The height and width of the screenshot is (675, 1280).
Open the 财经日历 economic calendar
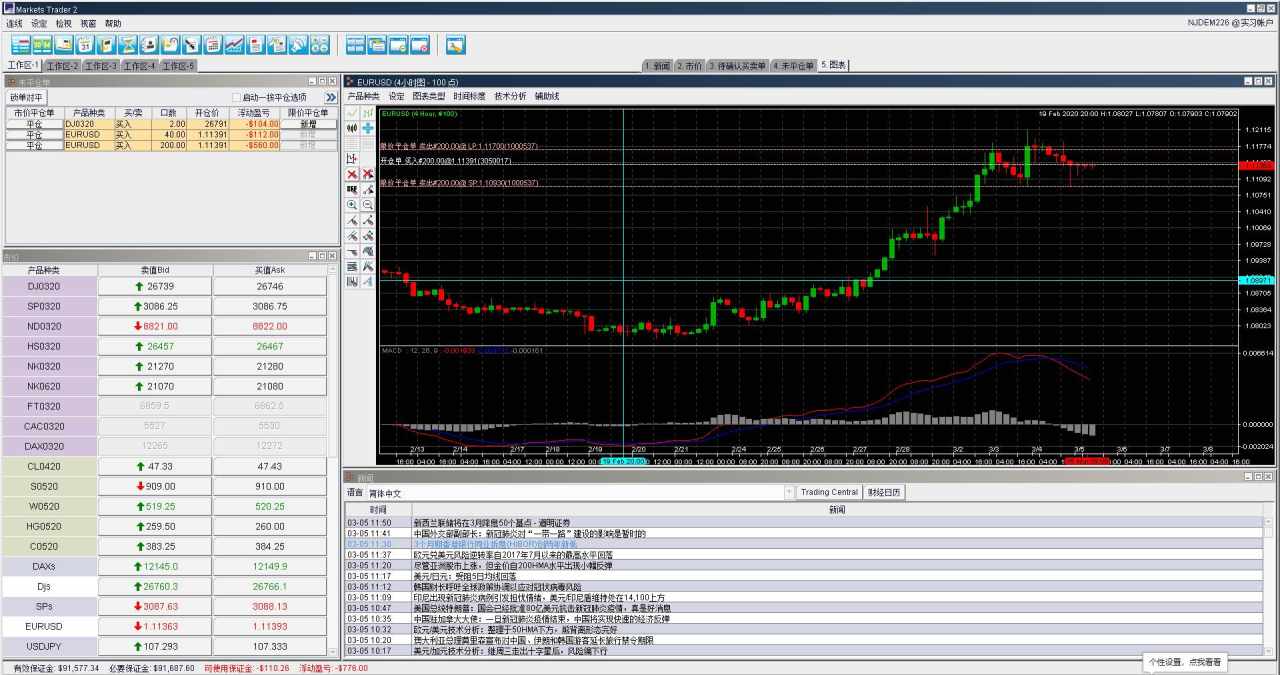point(884,492)
